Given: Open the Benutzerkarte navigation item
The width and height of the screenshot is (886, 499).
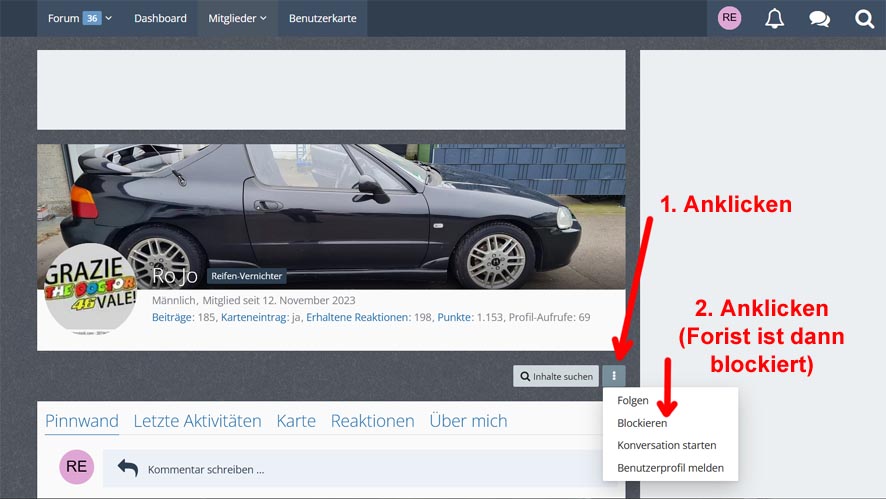Looking at the screenshot, I should click(x=322, y=18).
